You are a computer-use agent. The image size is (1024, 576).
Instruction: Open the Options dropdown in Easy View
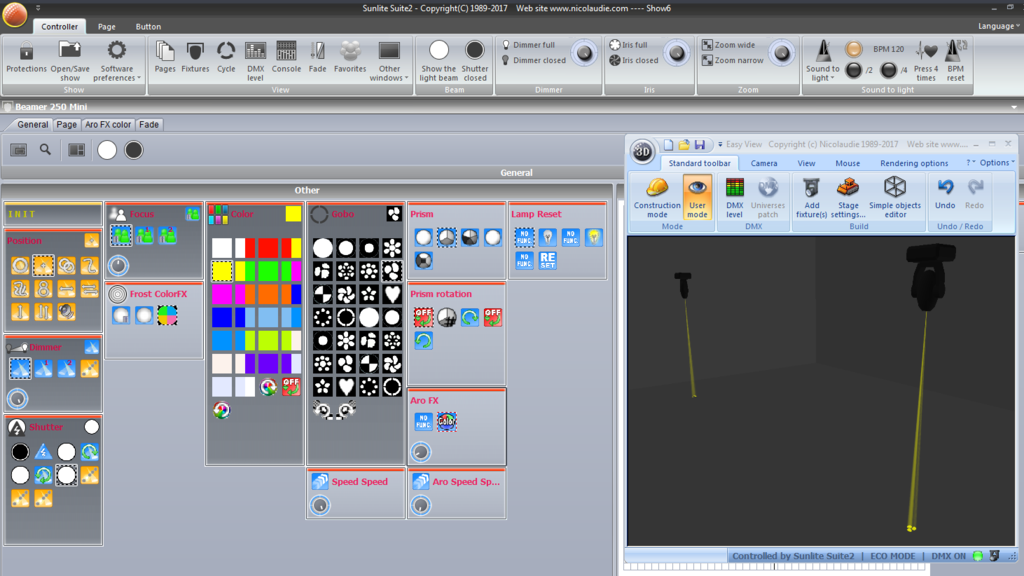[x=997, y=163]
